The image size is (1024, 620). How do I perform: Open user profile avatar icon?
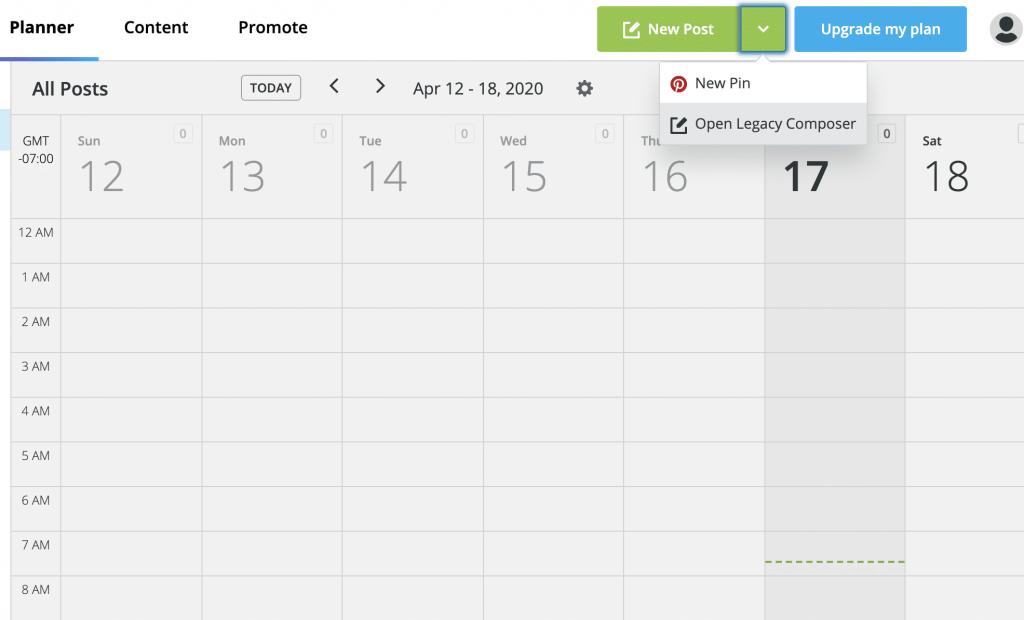pos(1006,29)
